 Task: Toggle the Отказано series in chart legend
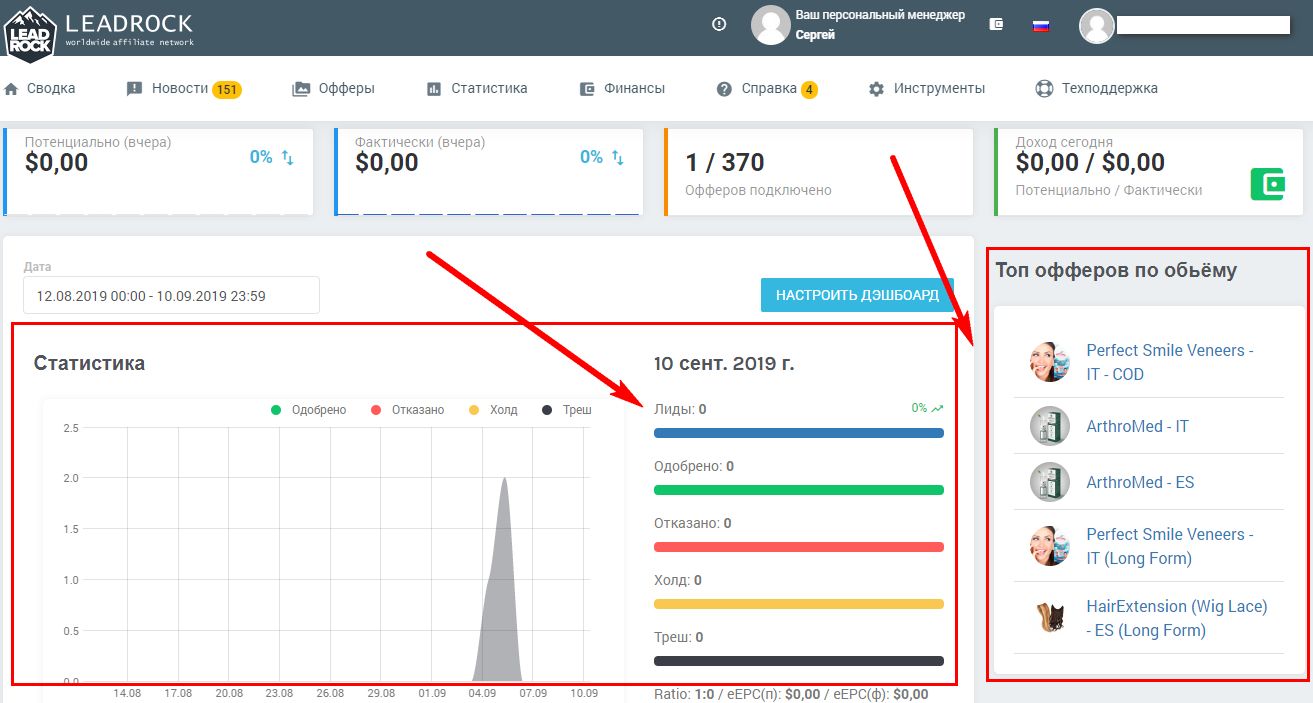[x=407, y=410]
